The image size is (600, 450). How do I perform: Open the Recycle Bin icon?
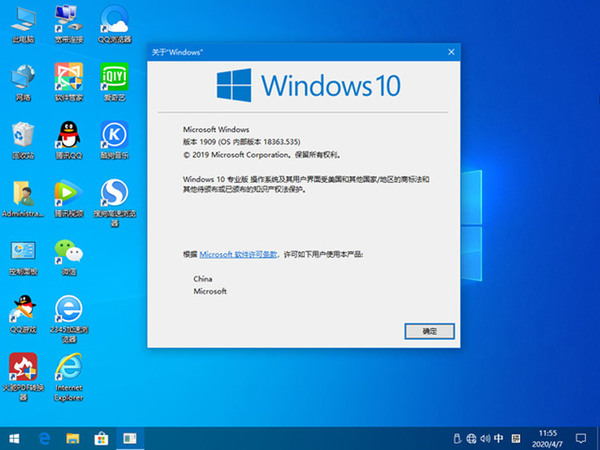pyautogui.click(x=22, y=136)
